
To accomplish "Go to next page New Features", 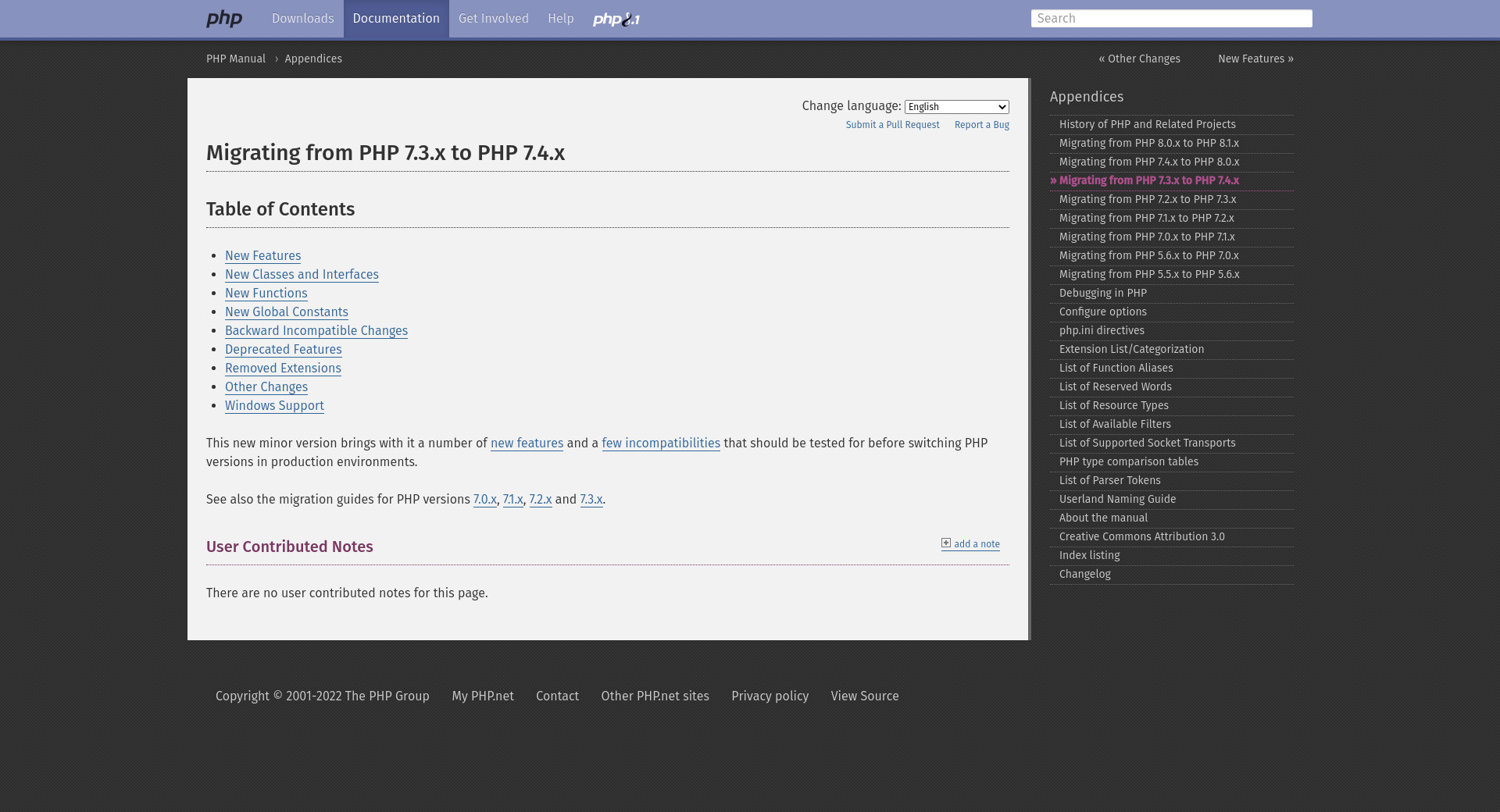I will coord(1255,59).
